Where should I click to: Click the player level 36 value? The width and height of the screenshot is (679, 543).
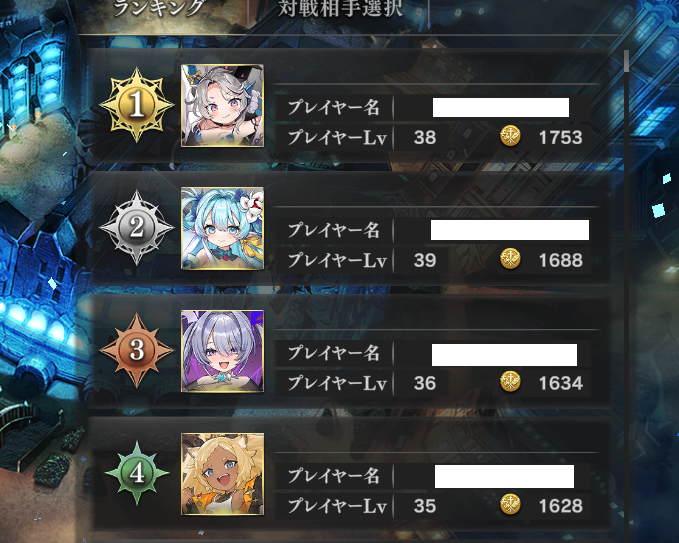pos(424,383)
